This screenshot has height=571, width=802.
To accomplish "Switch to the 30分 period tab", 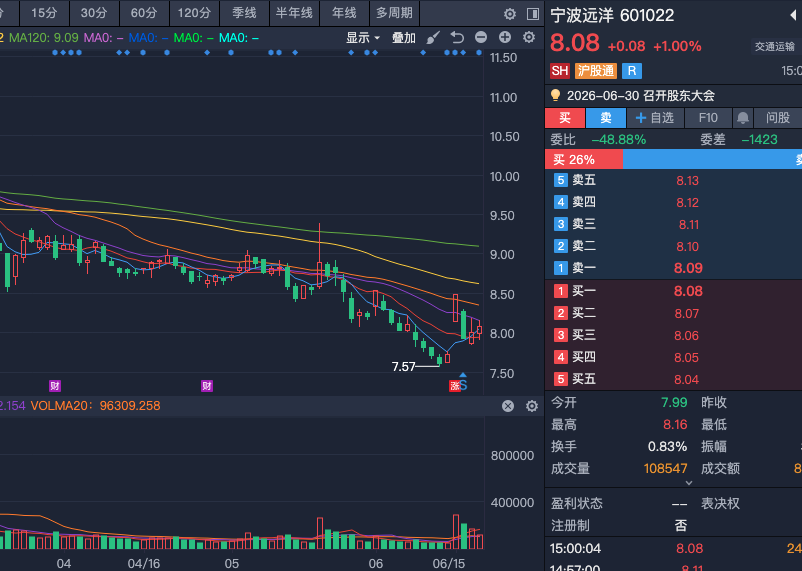I will 94,13.
